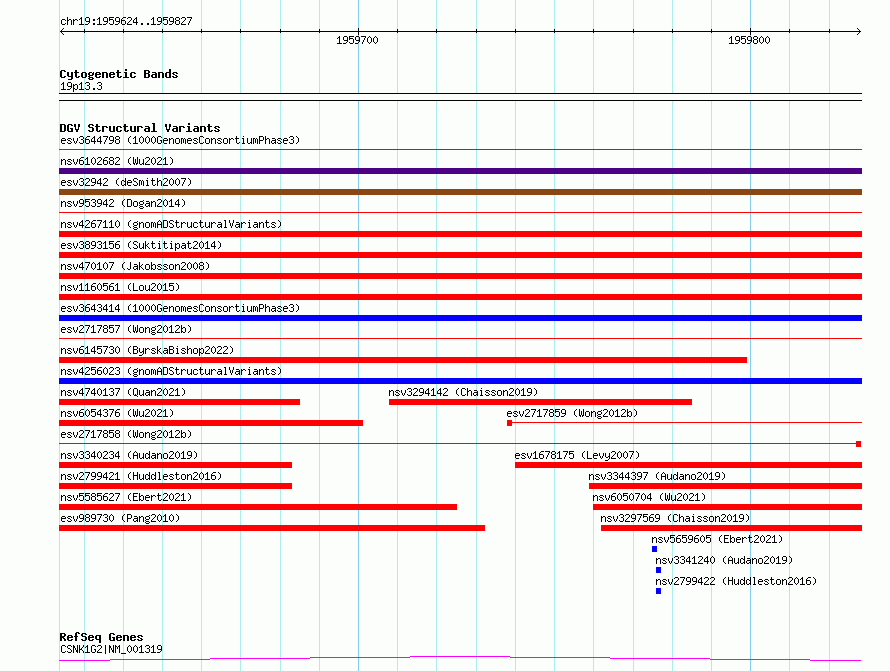Open the DGV Structural Variants track heading
This screenshot has width=890, height=671.
tap(140, 128)
